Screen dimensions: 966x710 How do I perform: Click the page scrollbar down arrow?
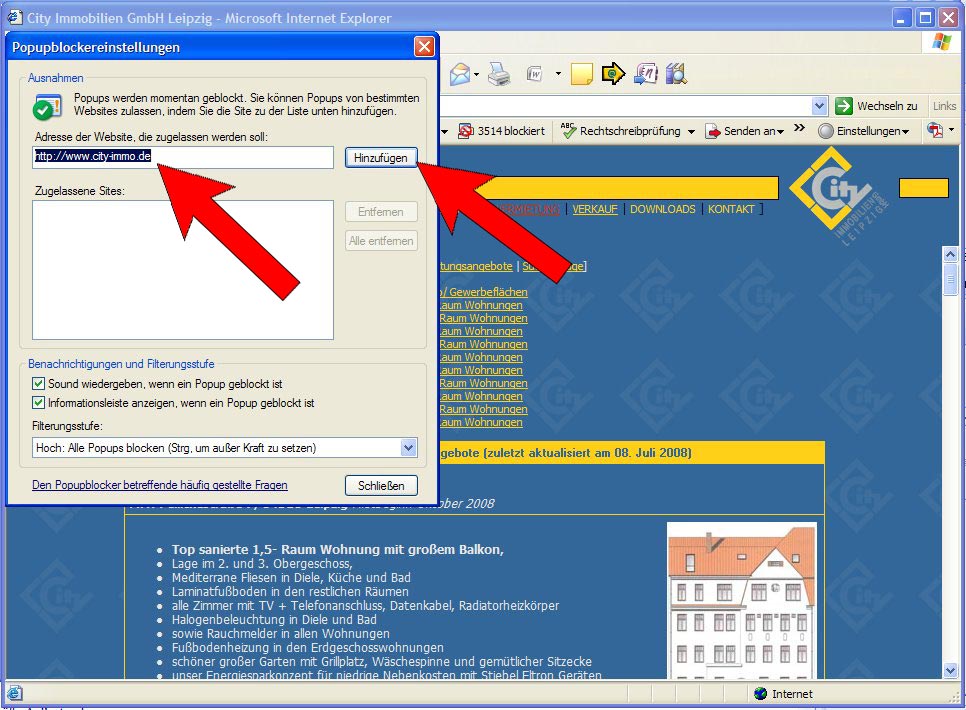pyautogui.click(x=950, y=670)
